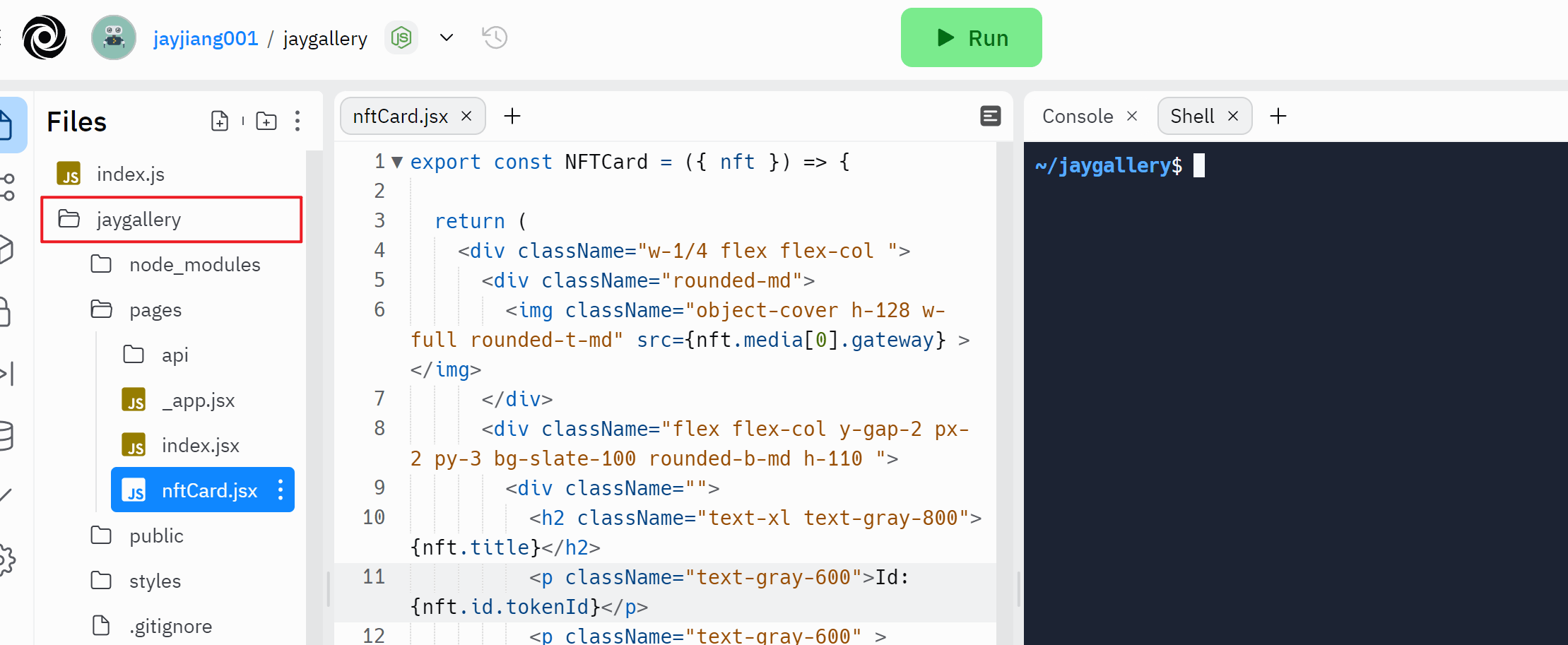This screenshot has height=645, width=1568.
Task: Focus the shell prompt input
Action: point(1199,165)
